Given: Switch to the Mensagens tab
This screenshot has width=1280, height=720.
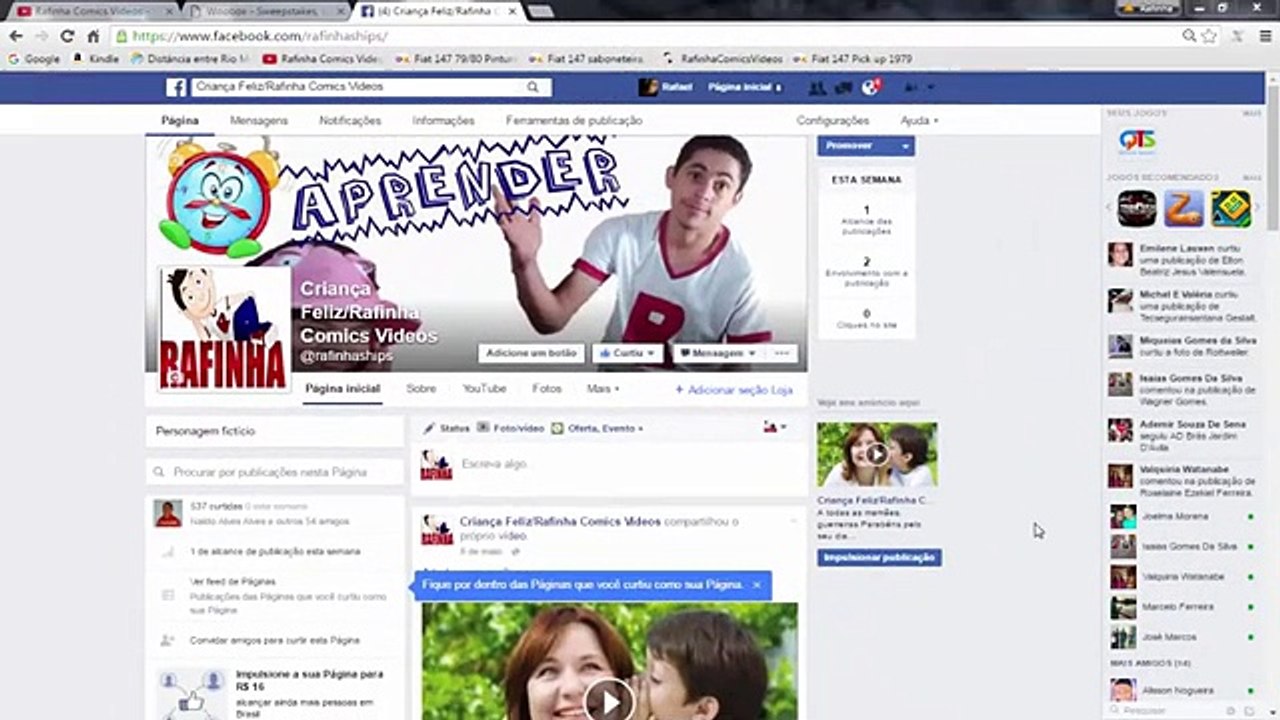Looking at the screenshot, I should [259, 120].
